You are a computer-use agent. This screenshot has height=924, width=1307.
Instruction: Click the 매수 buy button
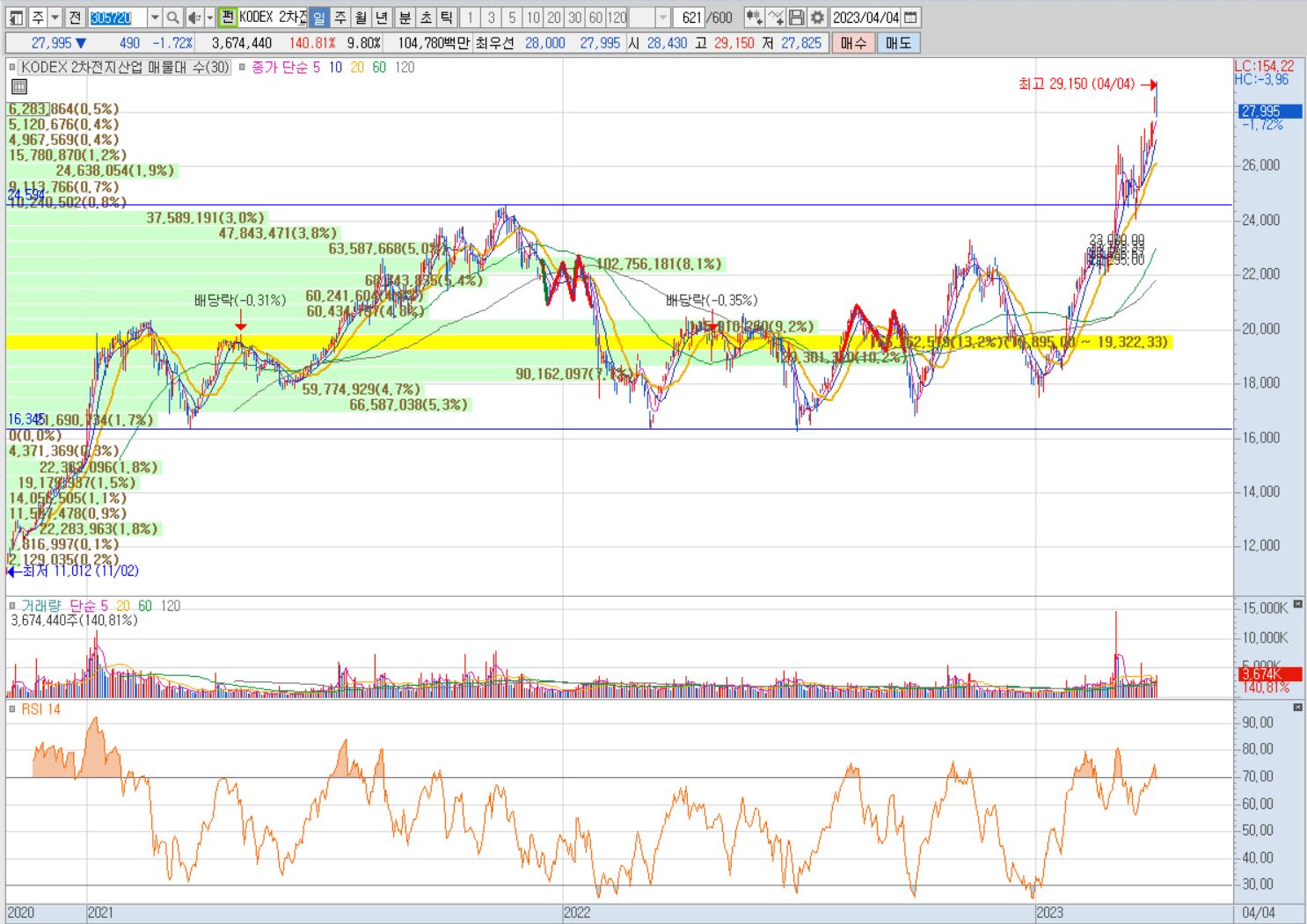point(853,42)
